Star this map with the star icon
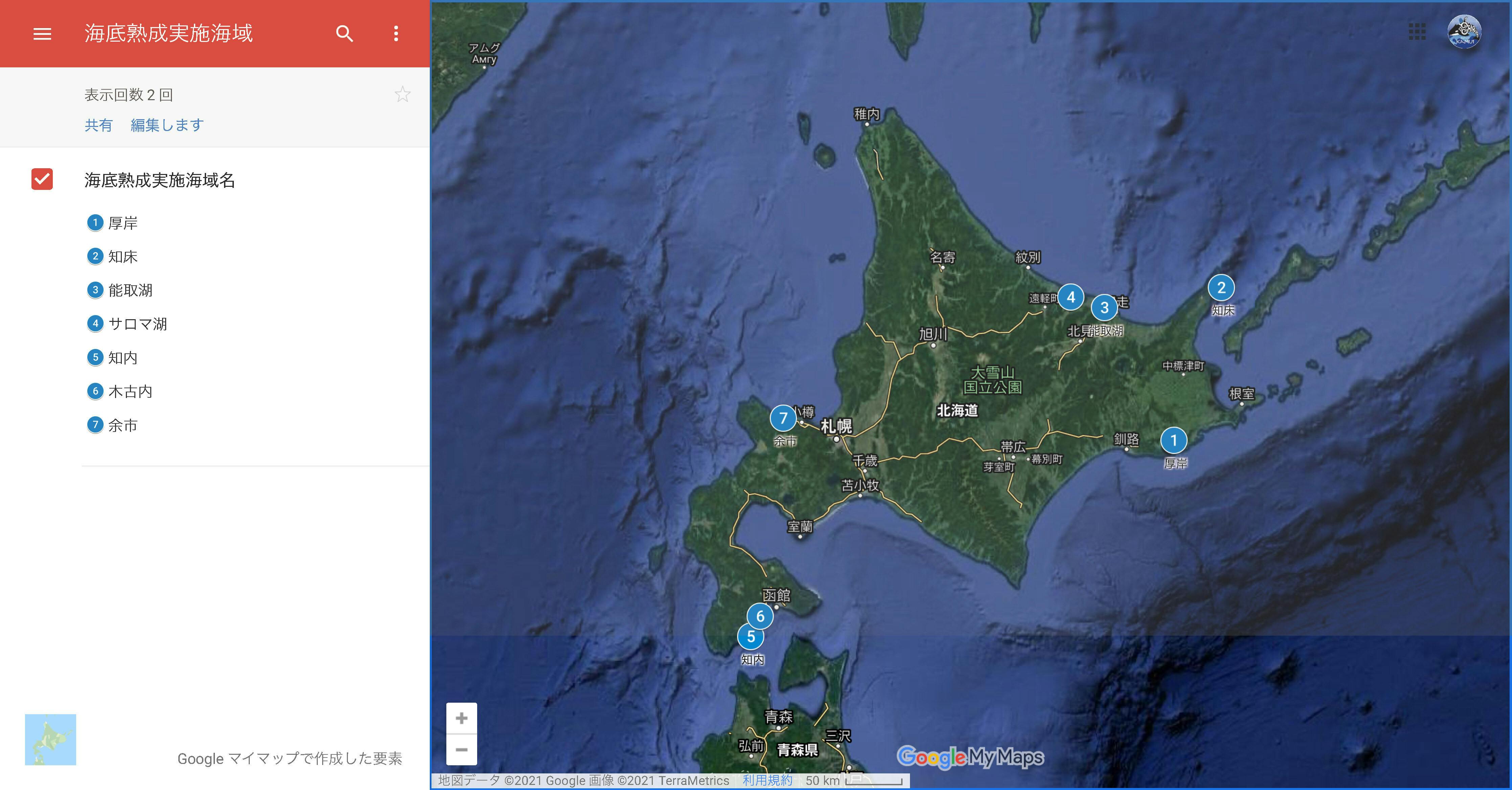 pyautogui.click(x=403, y=94)
